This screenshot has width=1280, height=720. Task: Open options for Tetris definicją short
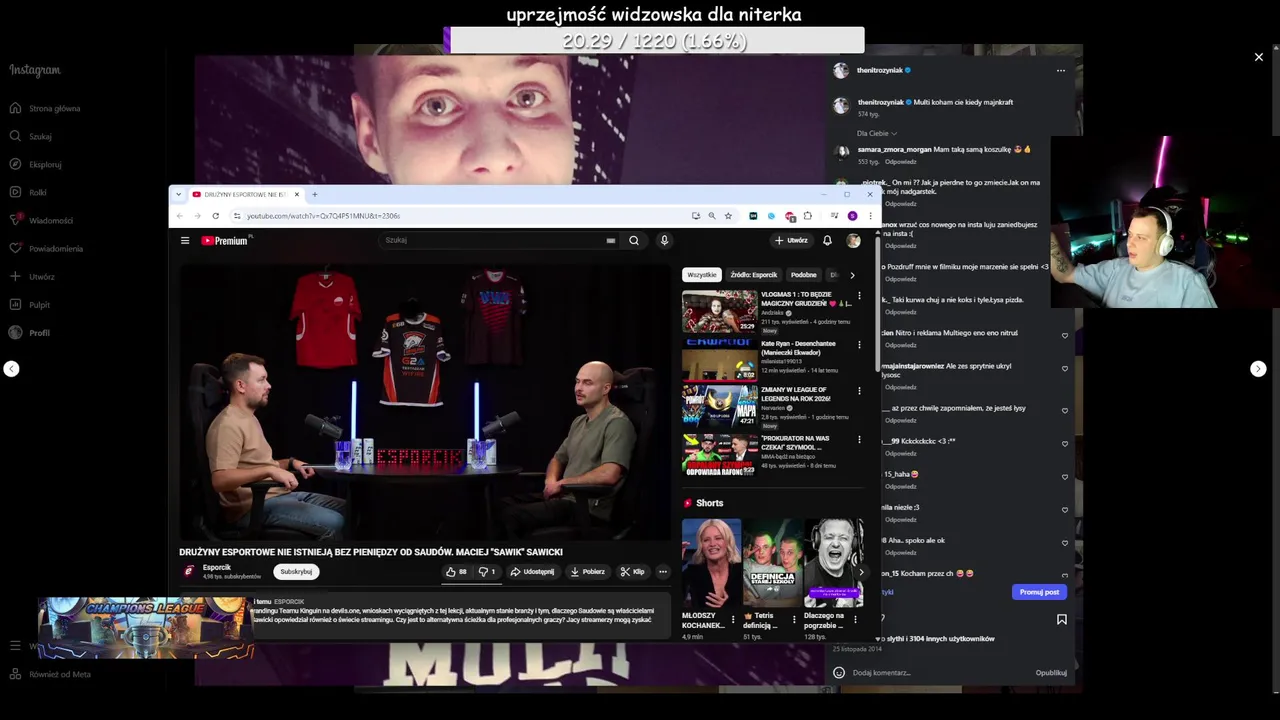[x=794, y=619]
